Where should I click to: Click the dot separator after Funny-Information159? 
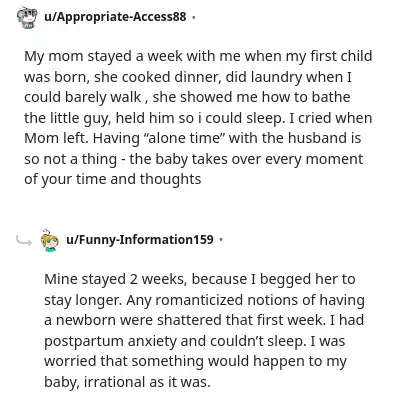pyautogui.click(x=221, y=240)
